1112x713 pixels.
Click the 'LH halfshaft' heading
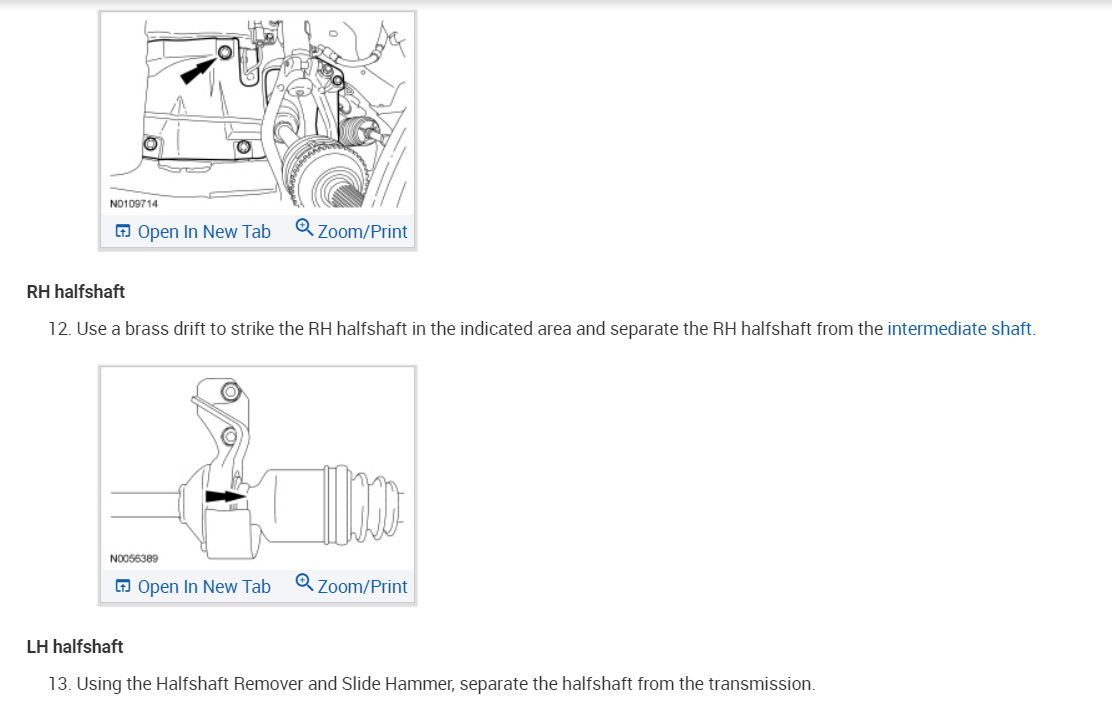75,646
